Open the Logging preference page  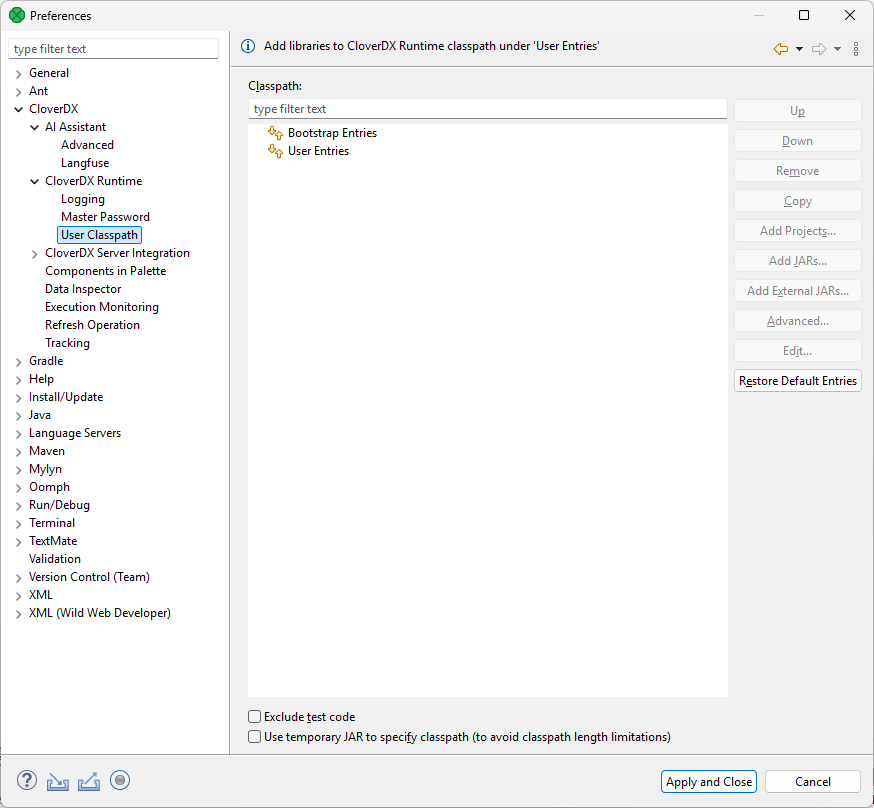coord(82,199)
